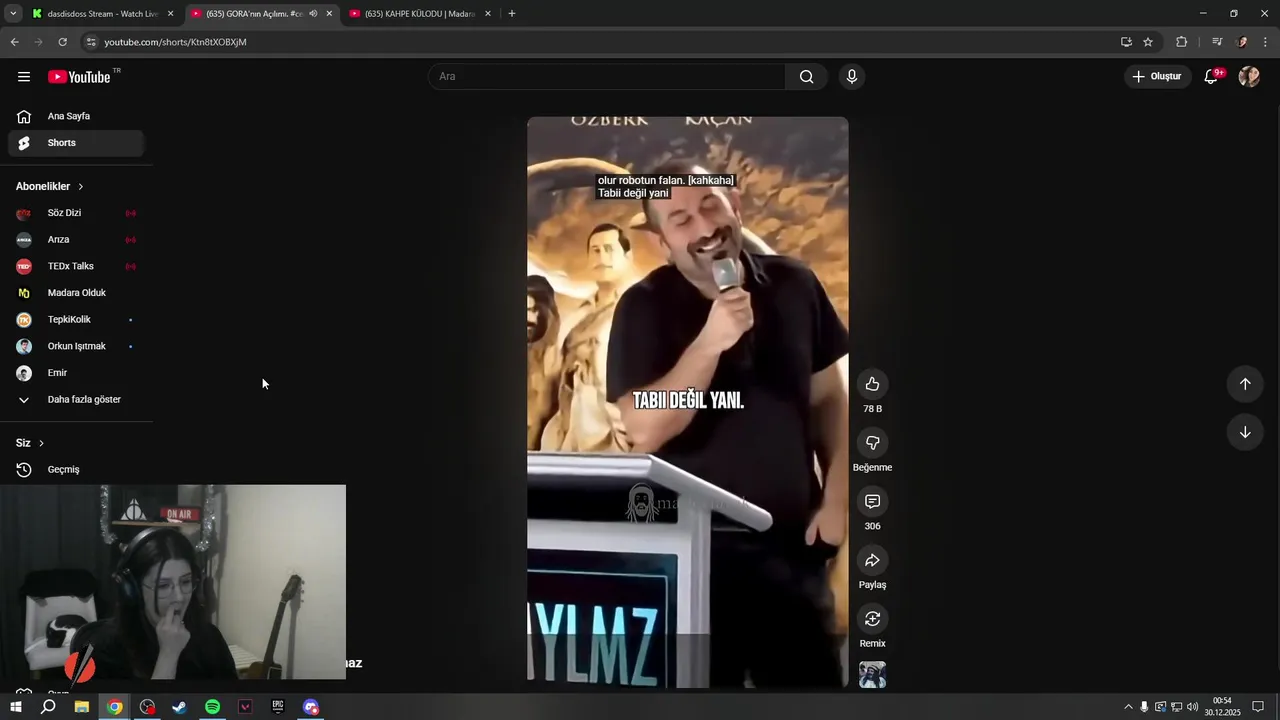This screenshot has height=720, width=1280.
Task: Open the Chrome extensions puzzle icon
Action: click(1182, 42)
